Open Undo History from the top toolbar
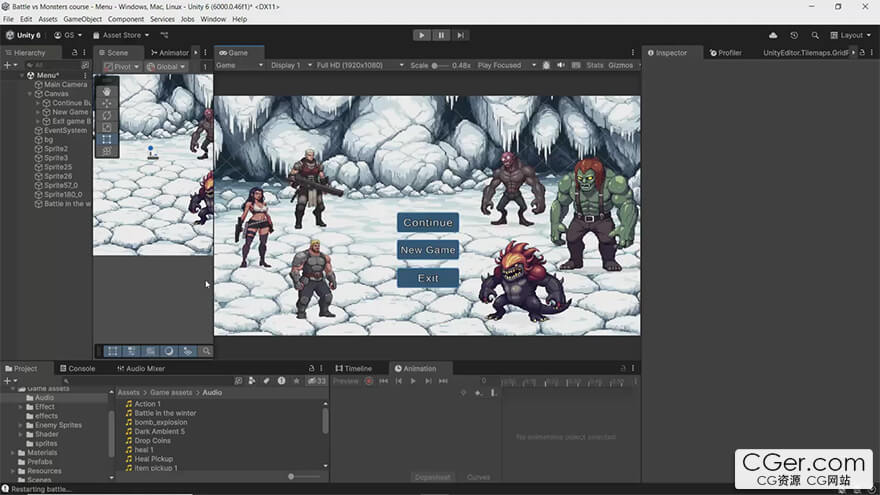This screenshot has height=495, width=880. (794, 35)
